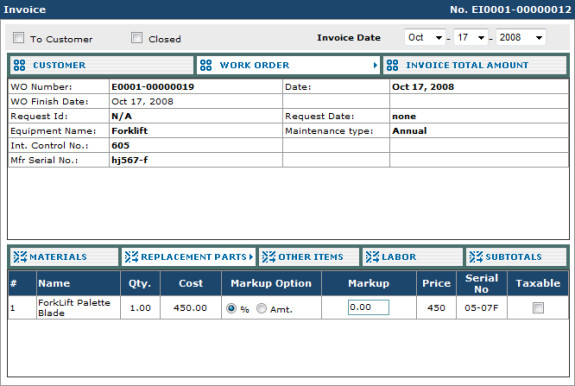
Task: Click the Other Items tab arrows icon
Action: click(269, 257)
